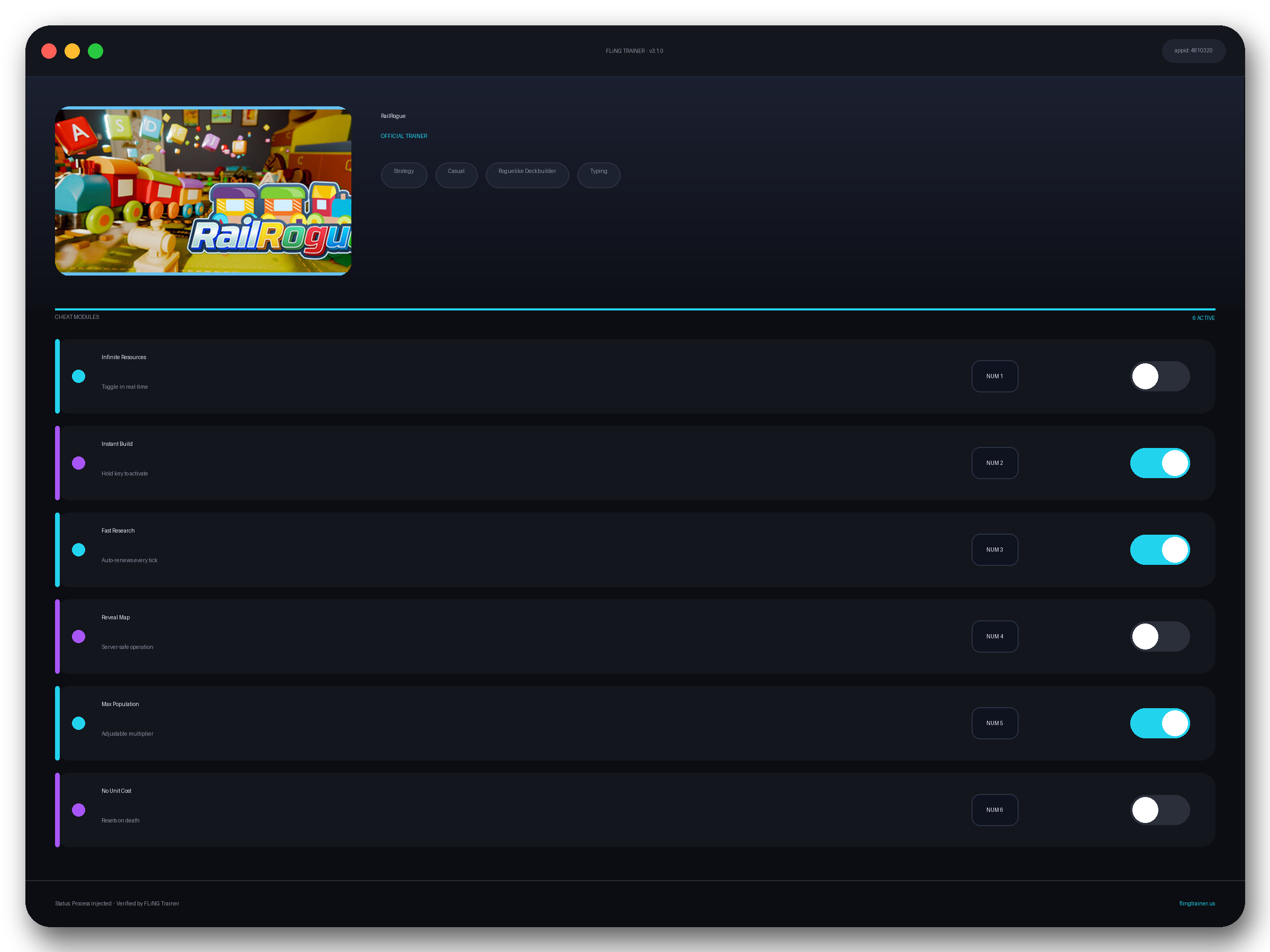Rebind the NUM 6 hotkey

(x=994, y=810)
